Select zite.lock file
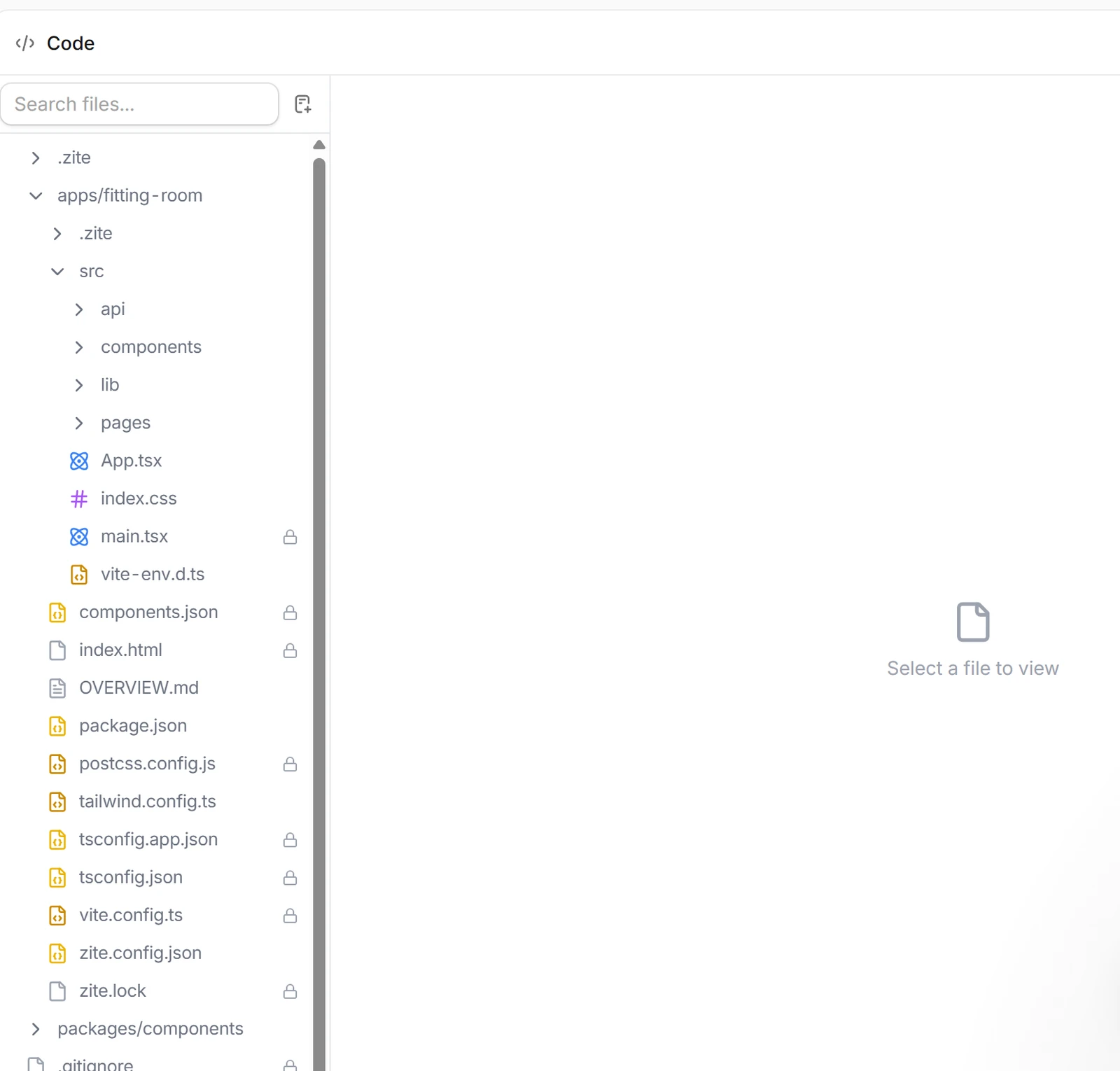The width and height of the screenshot is (1120, 1071). 113,990
